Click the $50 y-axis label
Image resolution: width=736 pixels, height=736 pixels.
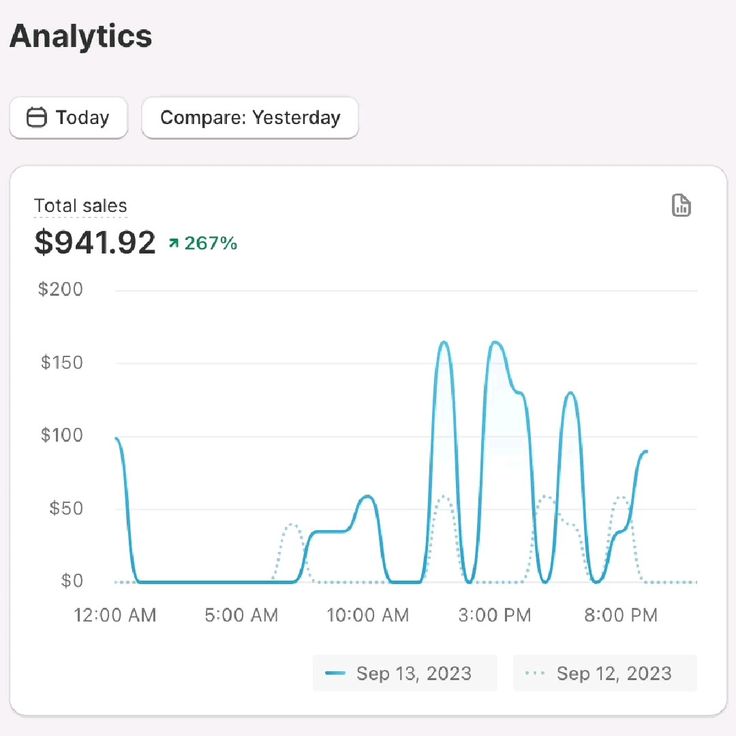tap(66, 508)
